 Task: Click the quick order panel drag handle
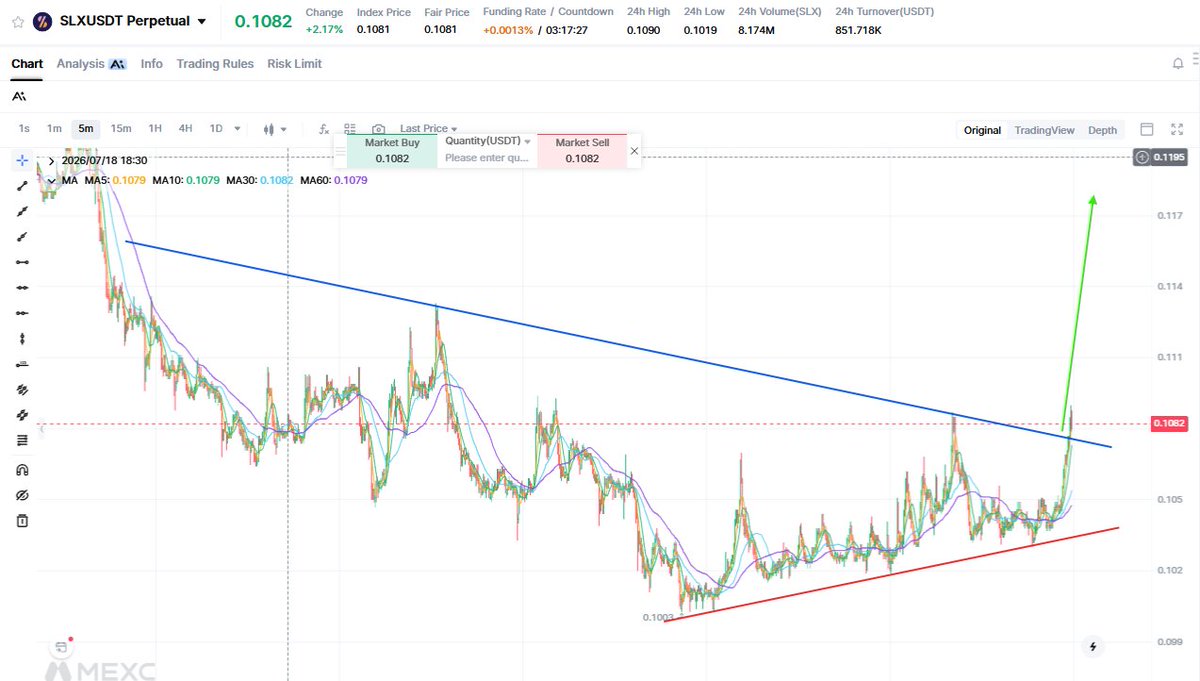(340, 151)
